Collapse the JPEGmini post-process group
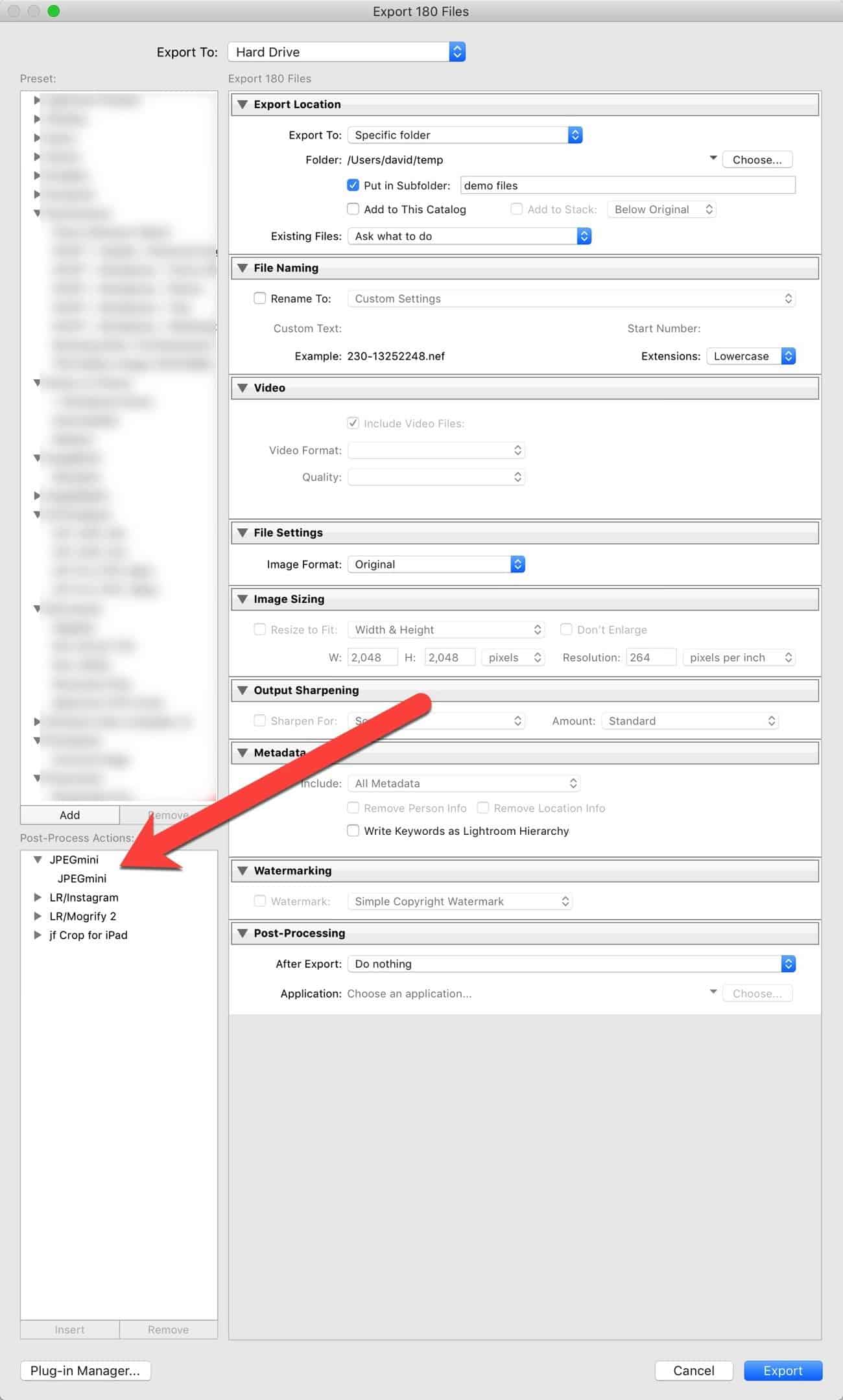The height and width of the screenshot is (1400, 843). point(38,859)
